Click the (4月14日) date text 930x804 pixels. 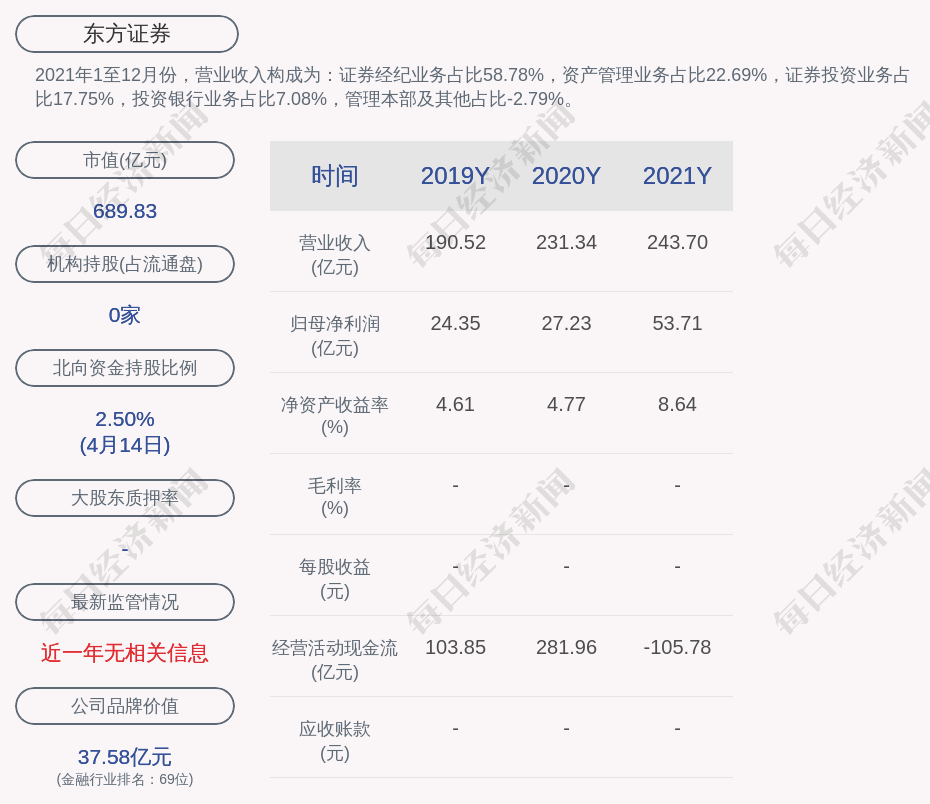[125, 445]
